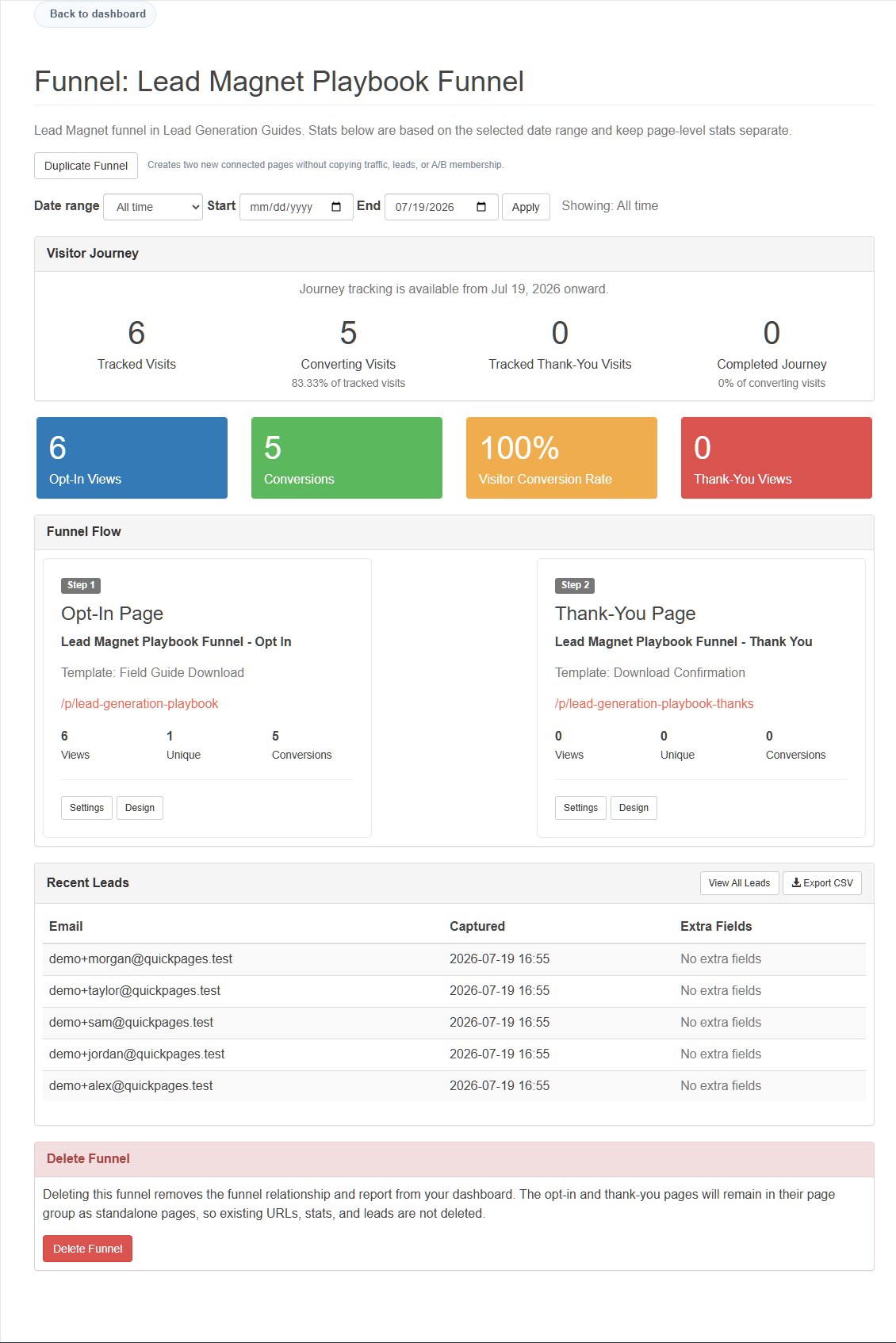Click the Captured column header
Screen dimensions: 896x1343
(x=477, y=926)
